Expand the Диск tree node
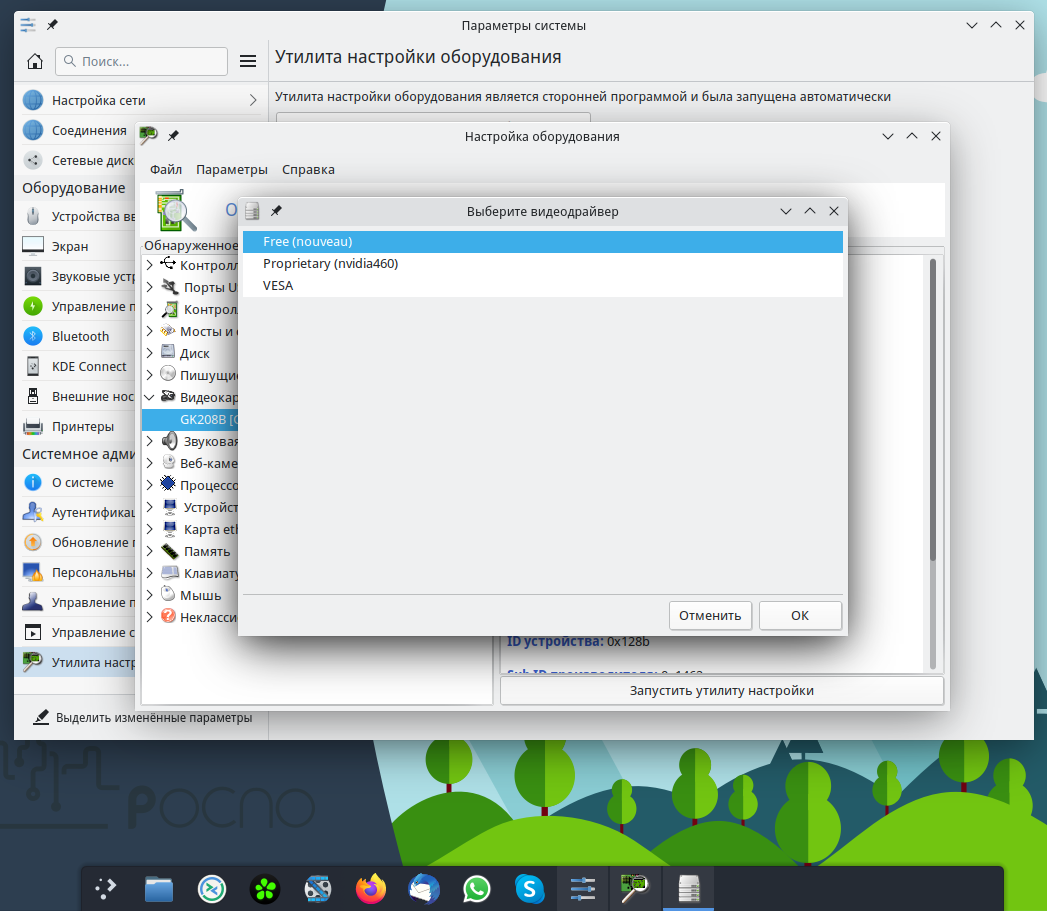The image size is (1047, 911). (x=150, y=353)
